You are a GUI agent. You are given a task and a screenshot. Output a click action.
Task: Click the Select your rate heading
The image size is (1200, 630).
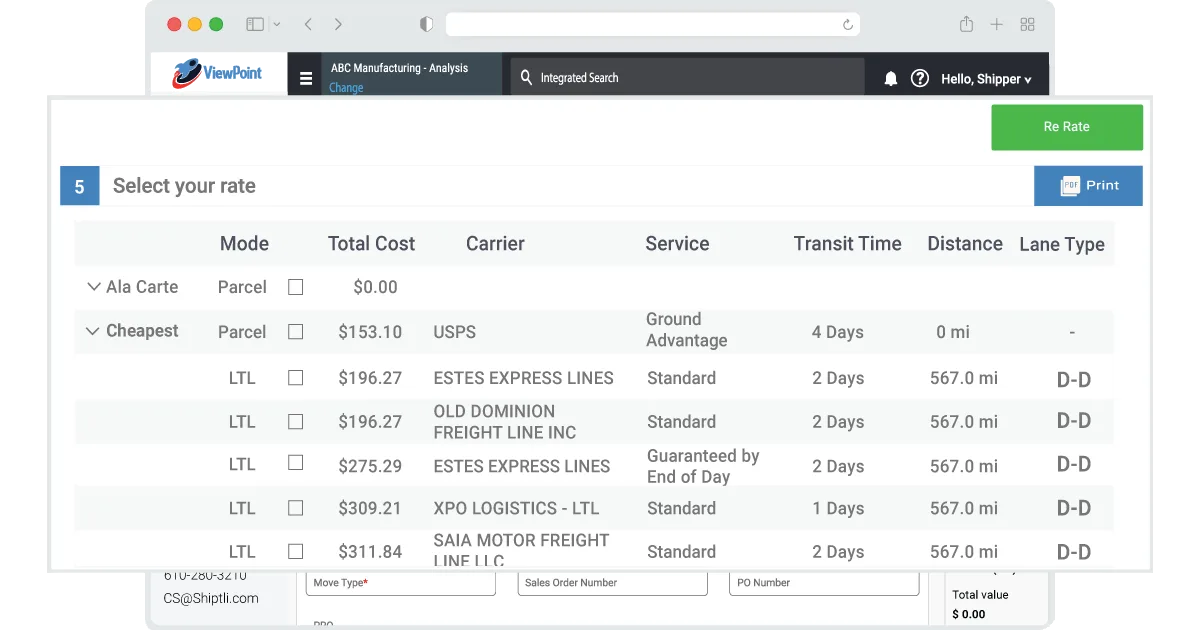click(184, 186)
